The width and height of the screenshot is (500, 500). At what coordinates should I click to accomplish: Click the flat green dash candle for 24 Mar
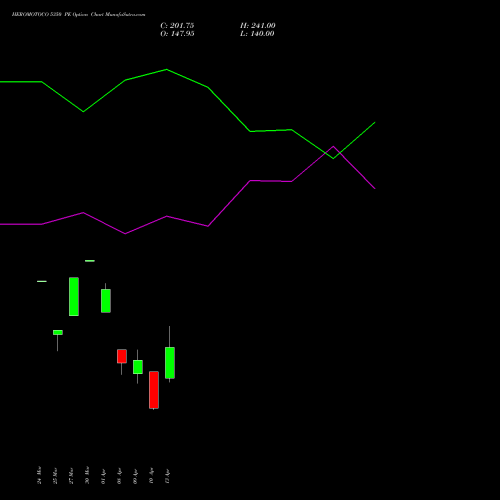(42, 281)
